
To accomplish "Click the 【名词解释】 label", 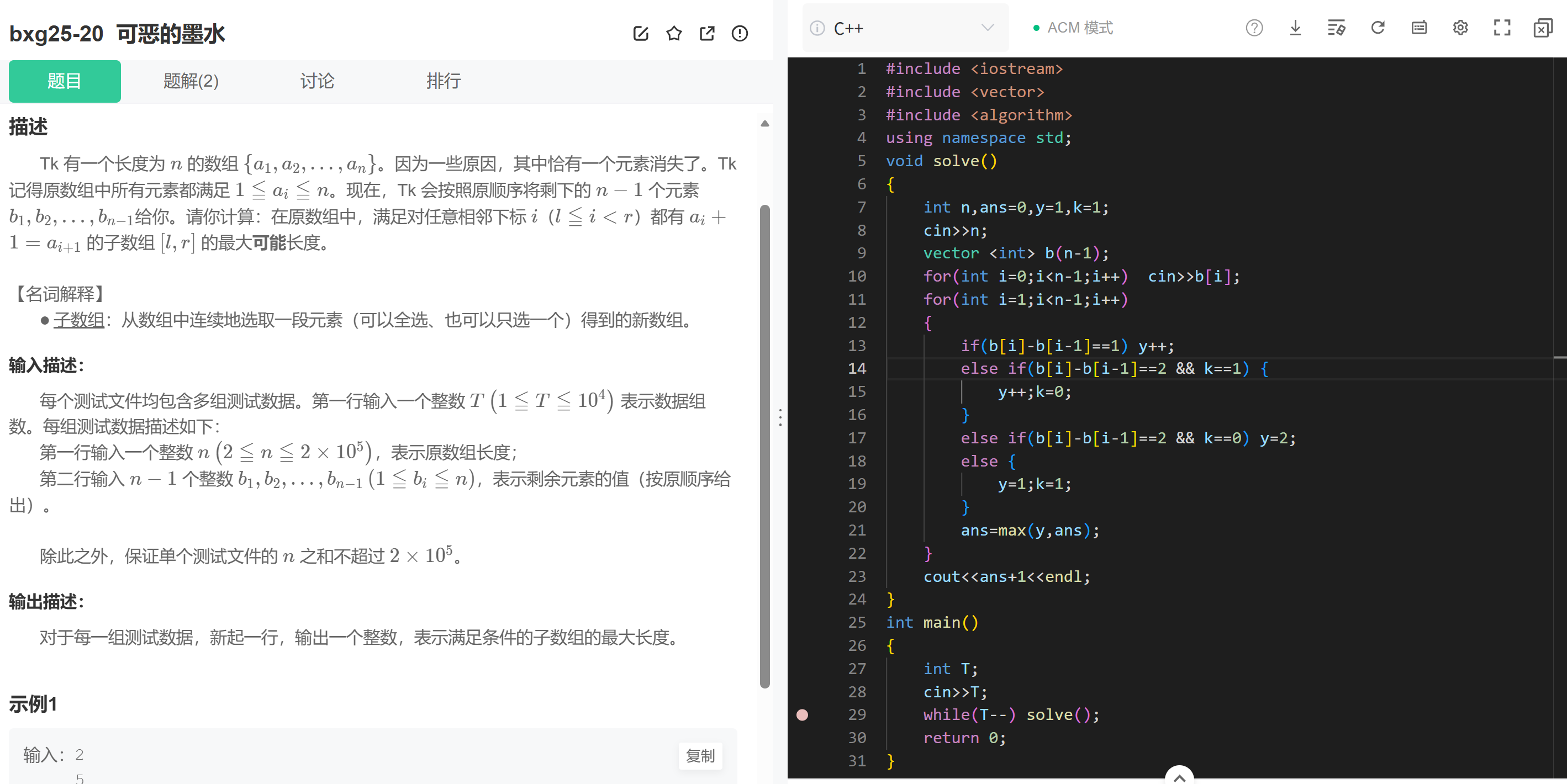I will 60,294.
